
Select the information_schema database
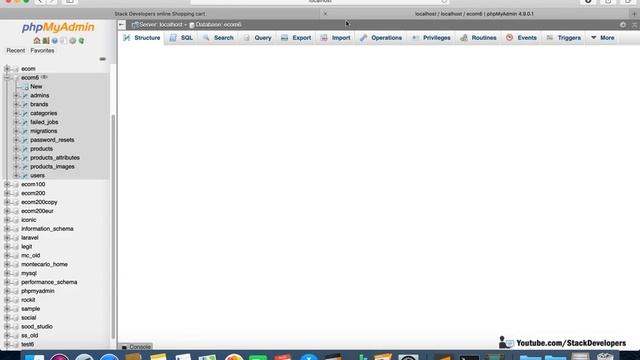[x=47, y=229]
